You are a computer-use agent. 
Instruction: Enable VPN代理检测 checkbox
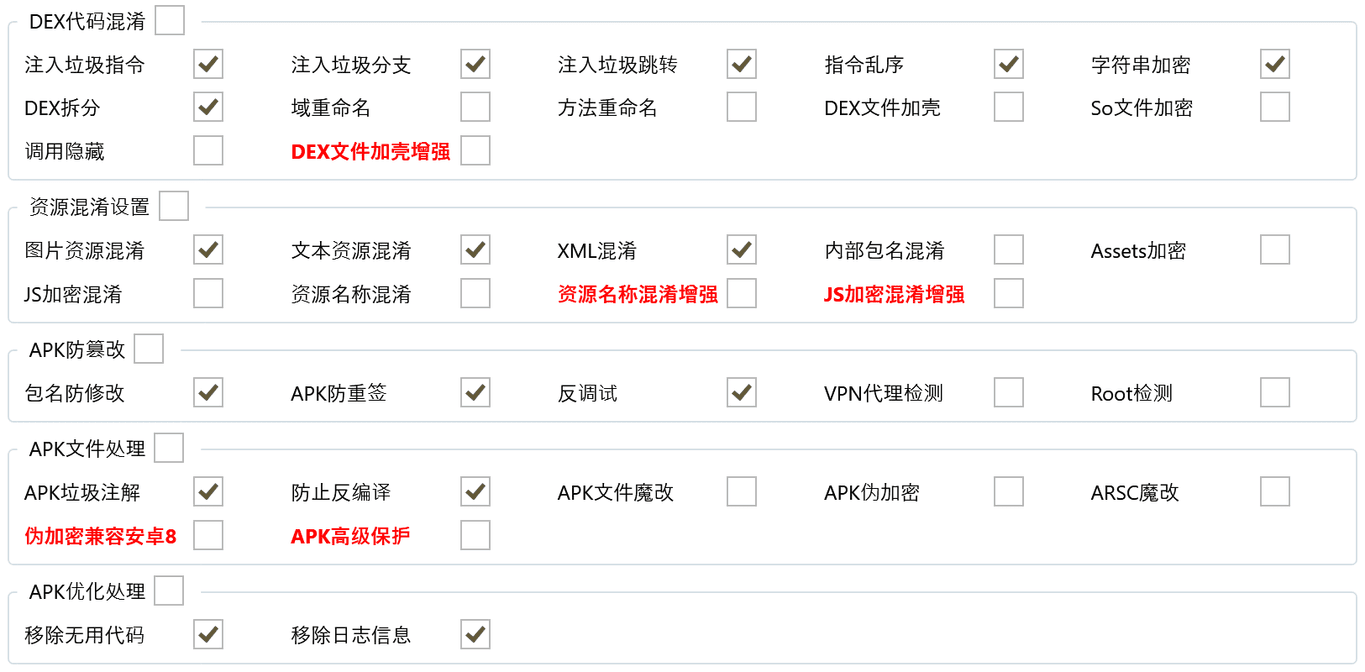1008,392
